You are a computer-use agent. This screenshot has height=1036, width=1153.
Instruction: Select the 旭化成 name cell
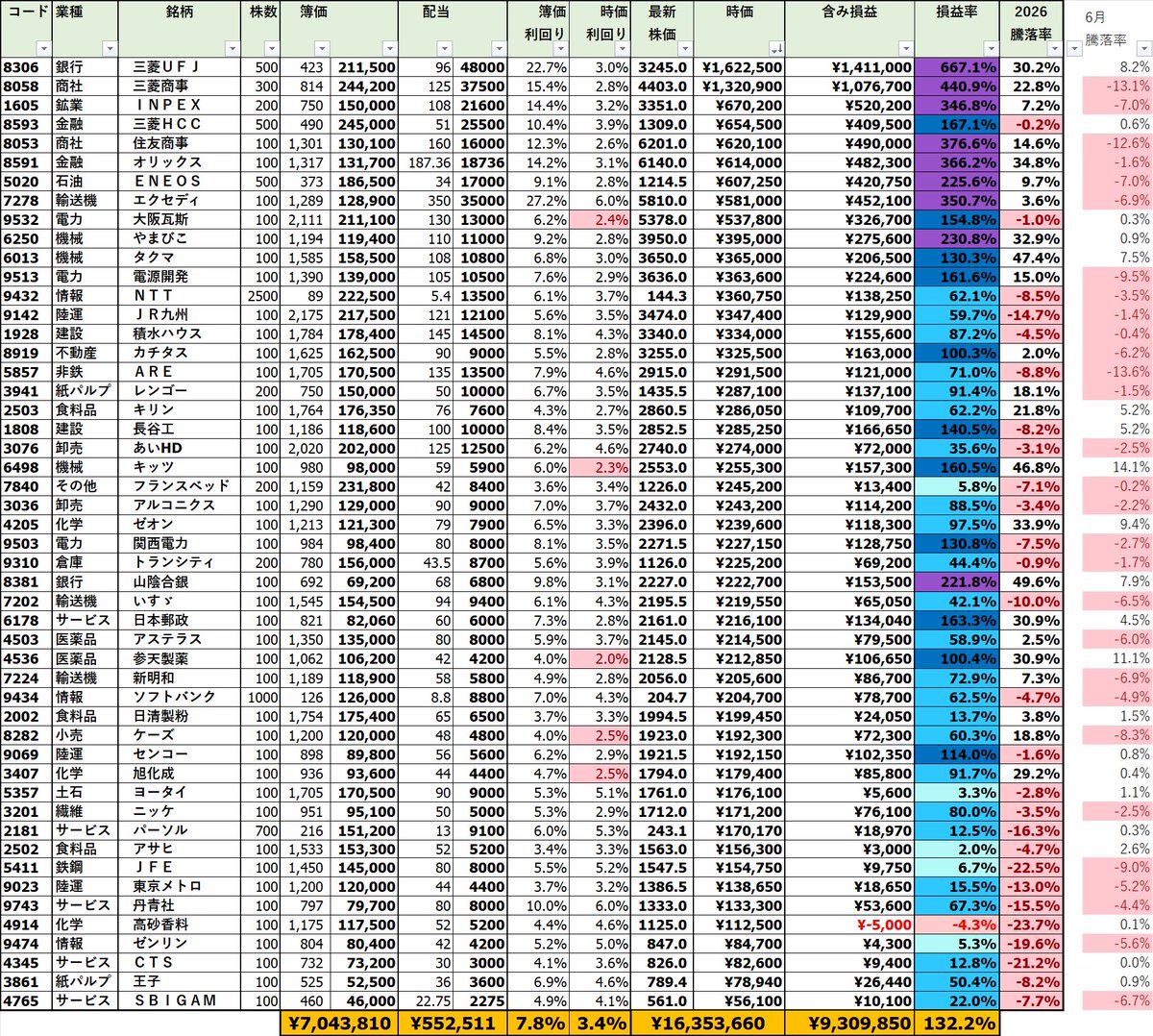coord(179,773)
